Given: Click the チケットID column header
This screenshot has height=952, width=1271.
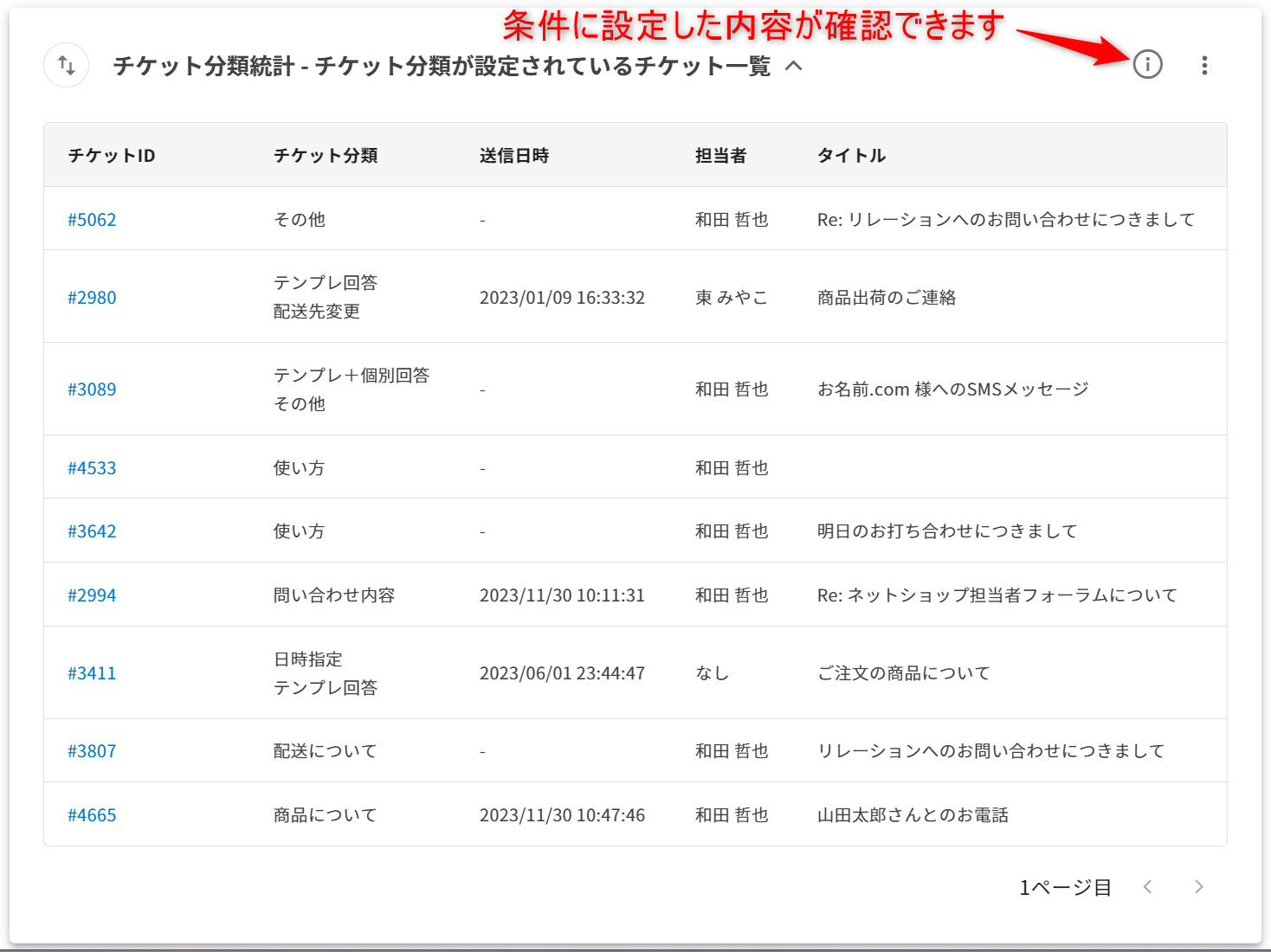Looking at the screenshot, I should 112,156.
